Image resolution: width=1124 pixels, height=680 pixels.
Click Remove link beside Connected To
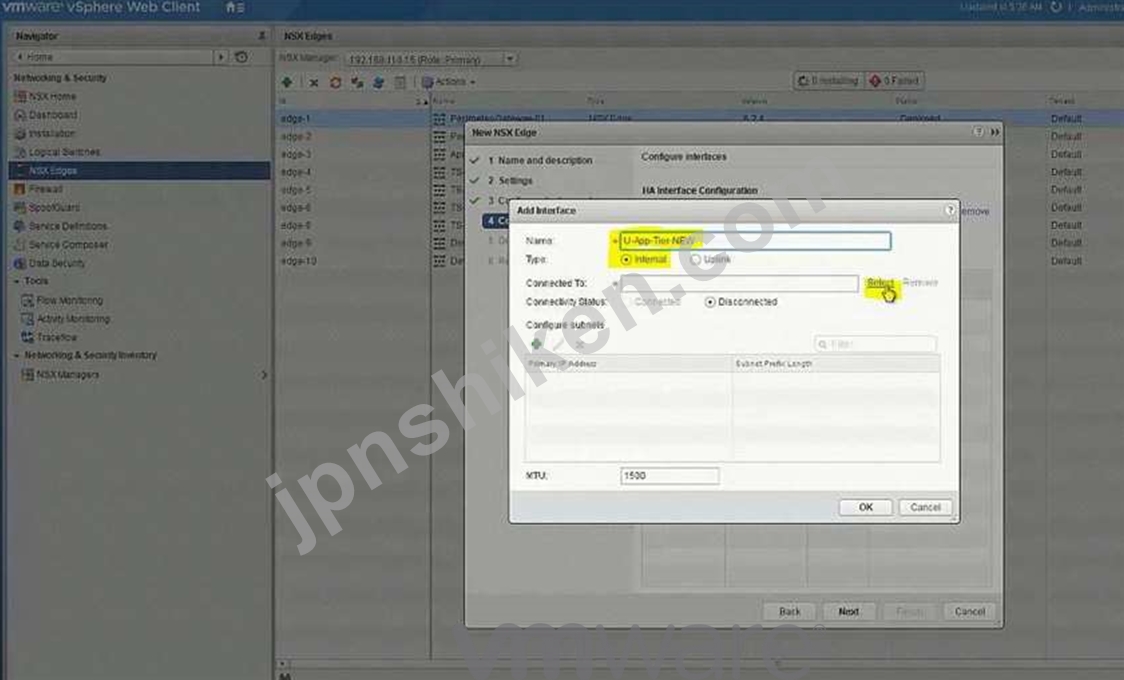(920, 282)
